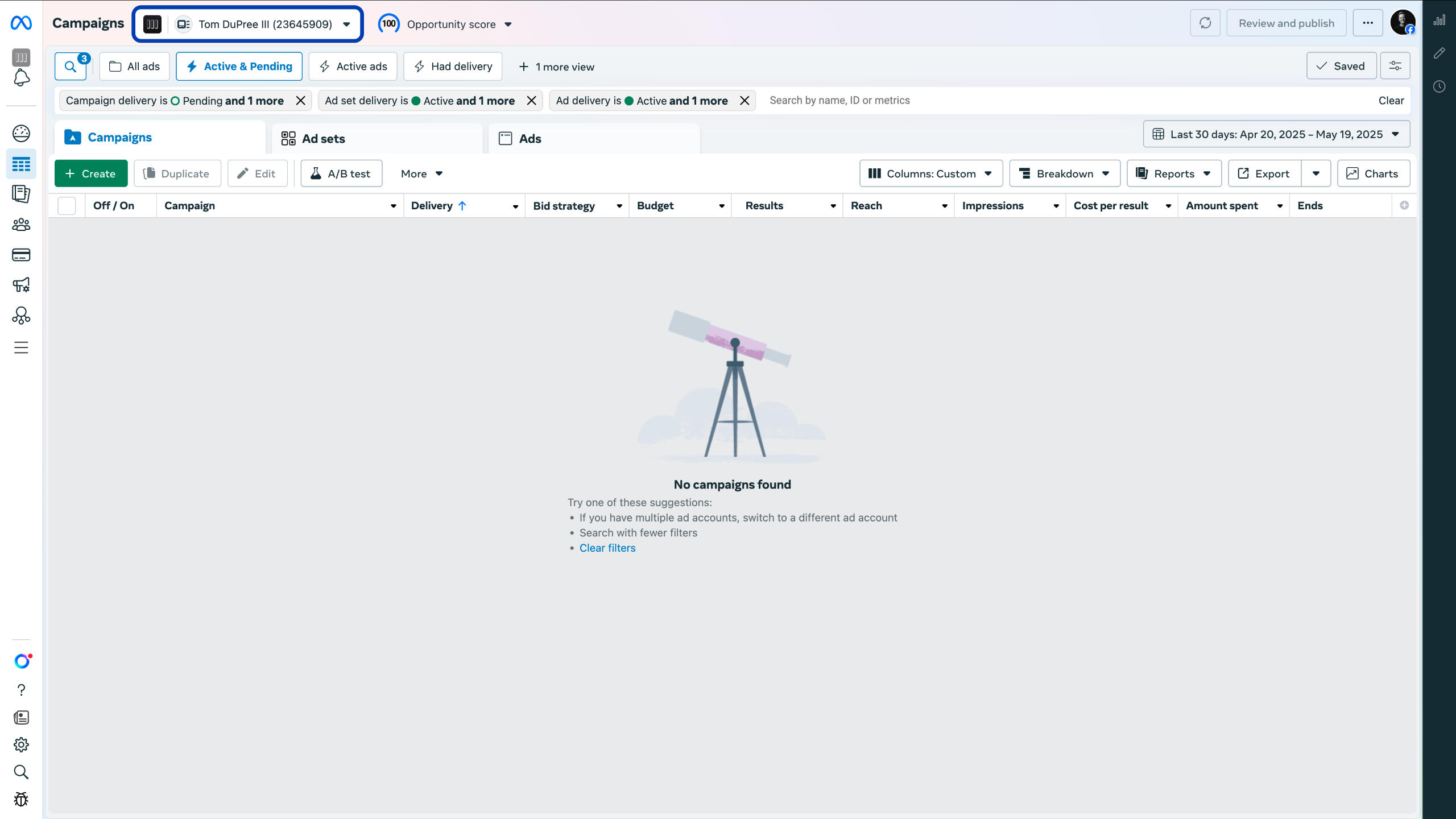Click the refresh data icon

[x=1205, y=23]
